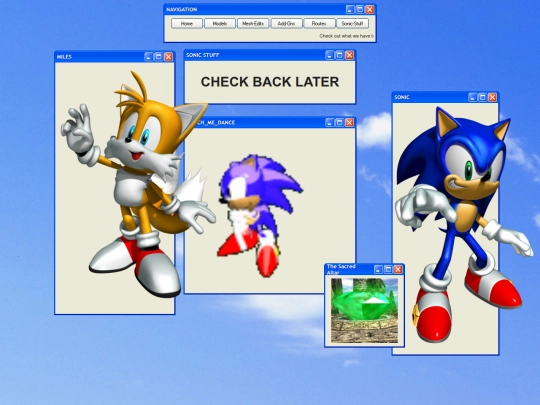Viewport: 540px width, 405px height.
Task: Click the dancing pixel Sonic sprite
Action: (259, 216)
